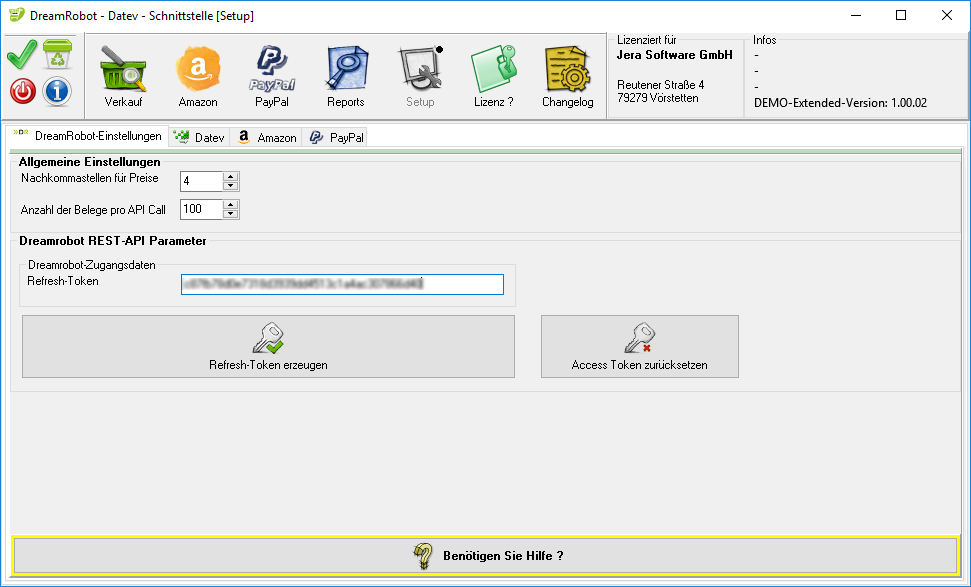Screen dimensions: 971x587
Task: Increase Nachkommastellen für Preise value
Action: 231,177
